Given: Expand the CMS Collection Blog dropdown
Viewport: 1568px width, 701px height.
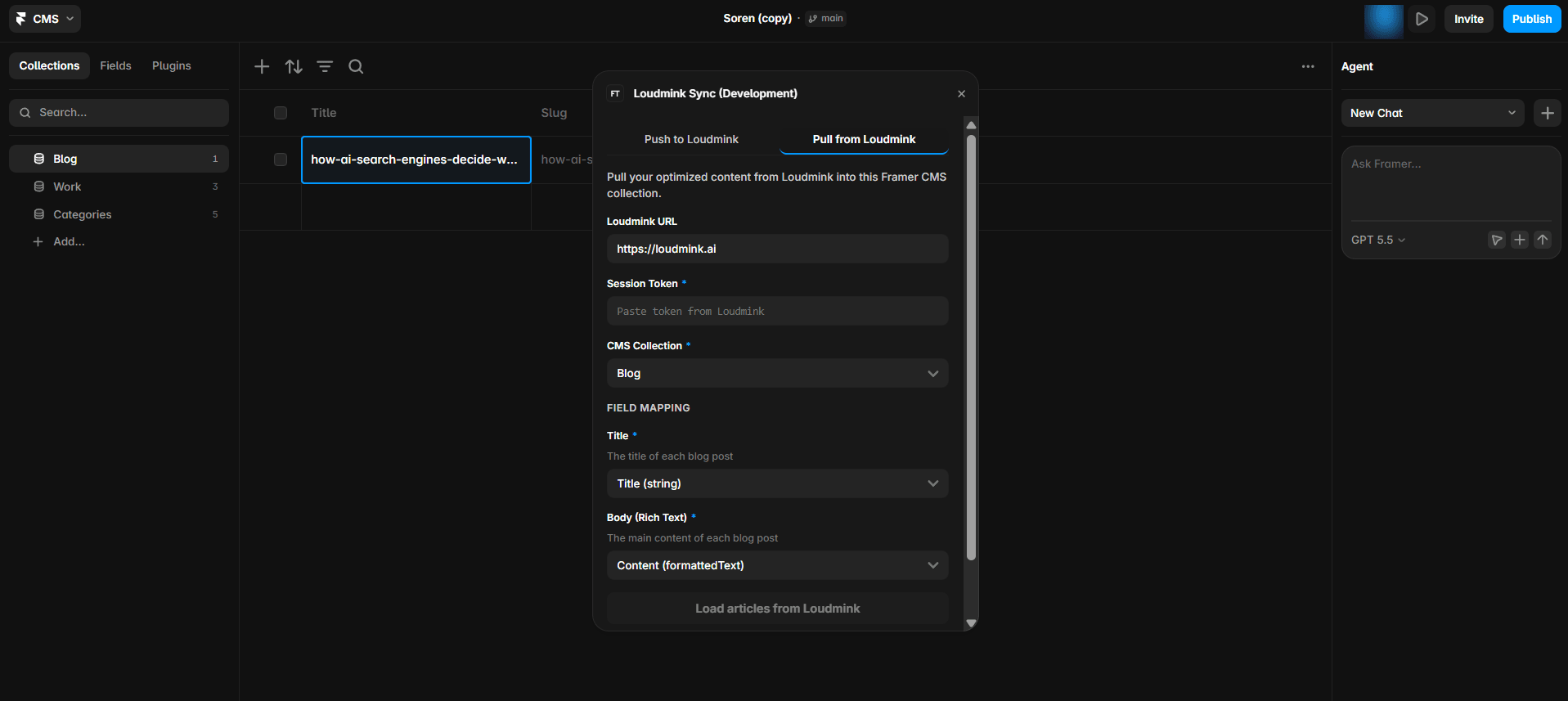Looking at the screenshot, I should coord(777,373).
